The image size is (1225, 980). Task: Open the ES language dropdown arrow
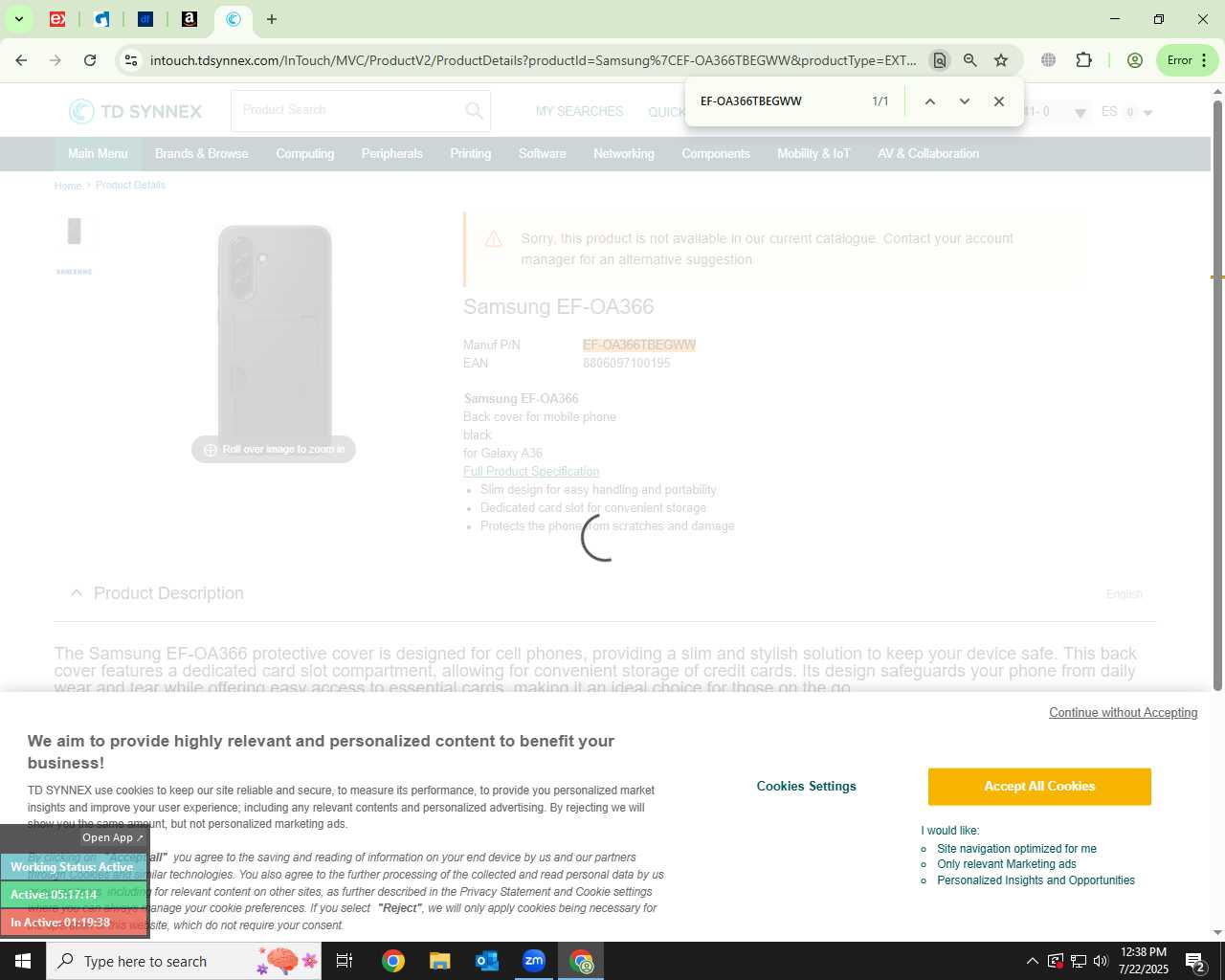1147,113
